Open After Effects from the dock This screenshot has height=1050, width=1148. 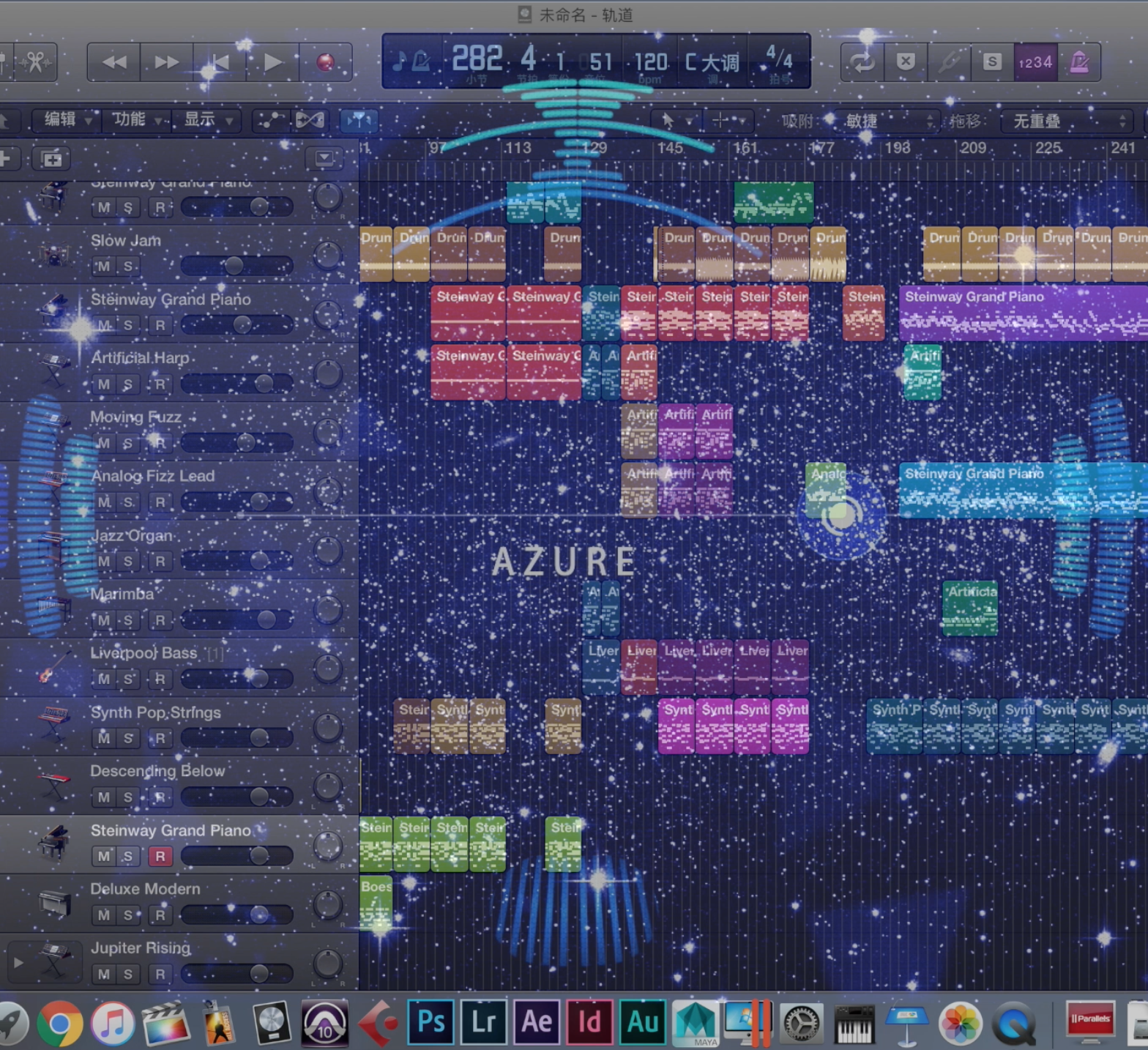537,1021
